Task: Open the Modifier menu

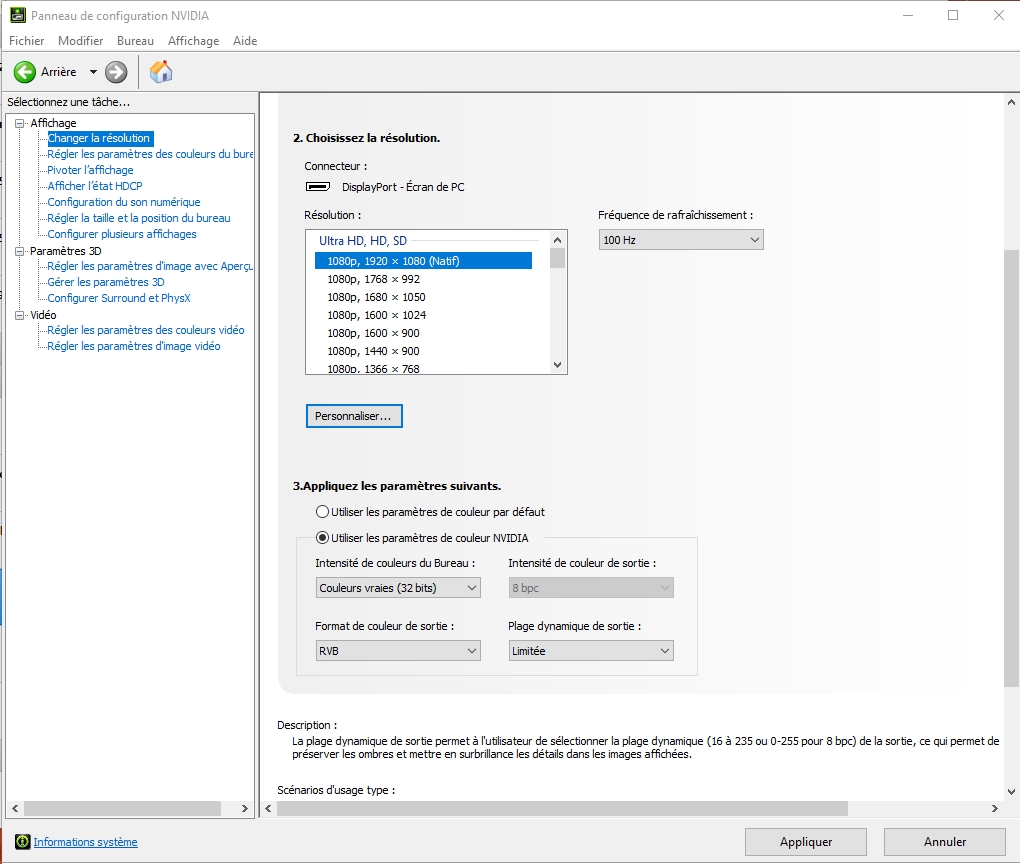Action: 81,40
